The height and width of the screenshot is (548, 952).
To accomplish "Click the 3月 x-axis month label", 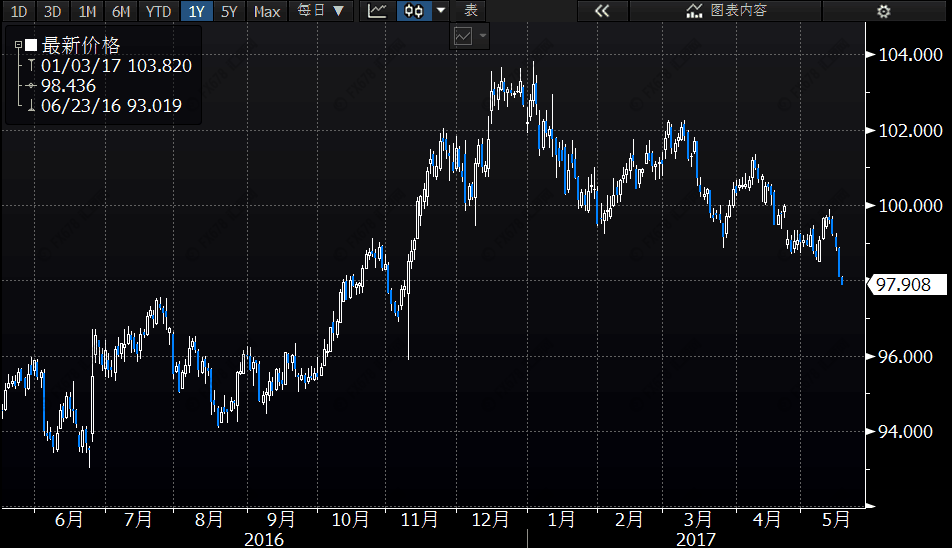I will point(698,519).
